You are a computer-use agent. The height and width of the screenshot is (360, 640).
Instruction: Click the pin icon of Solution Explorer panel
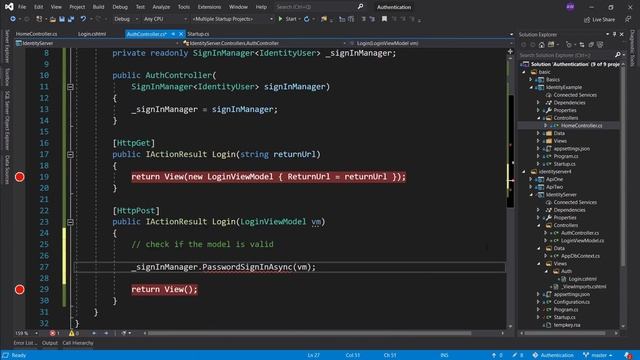tap(614, 34)
